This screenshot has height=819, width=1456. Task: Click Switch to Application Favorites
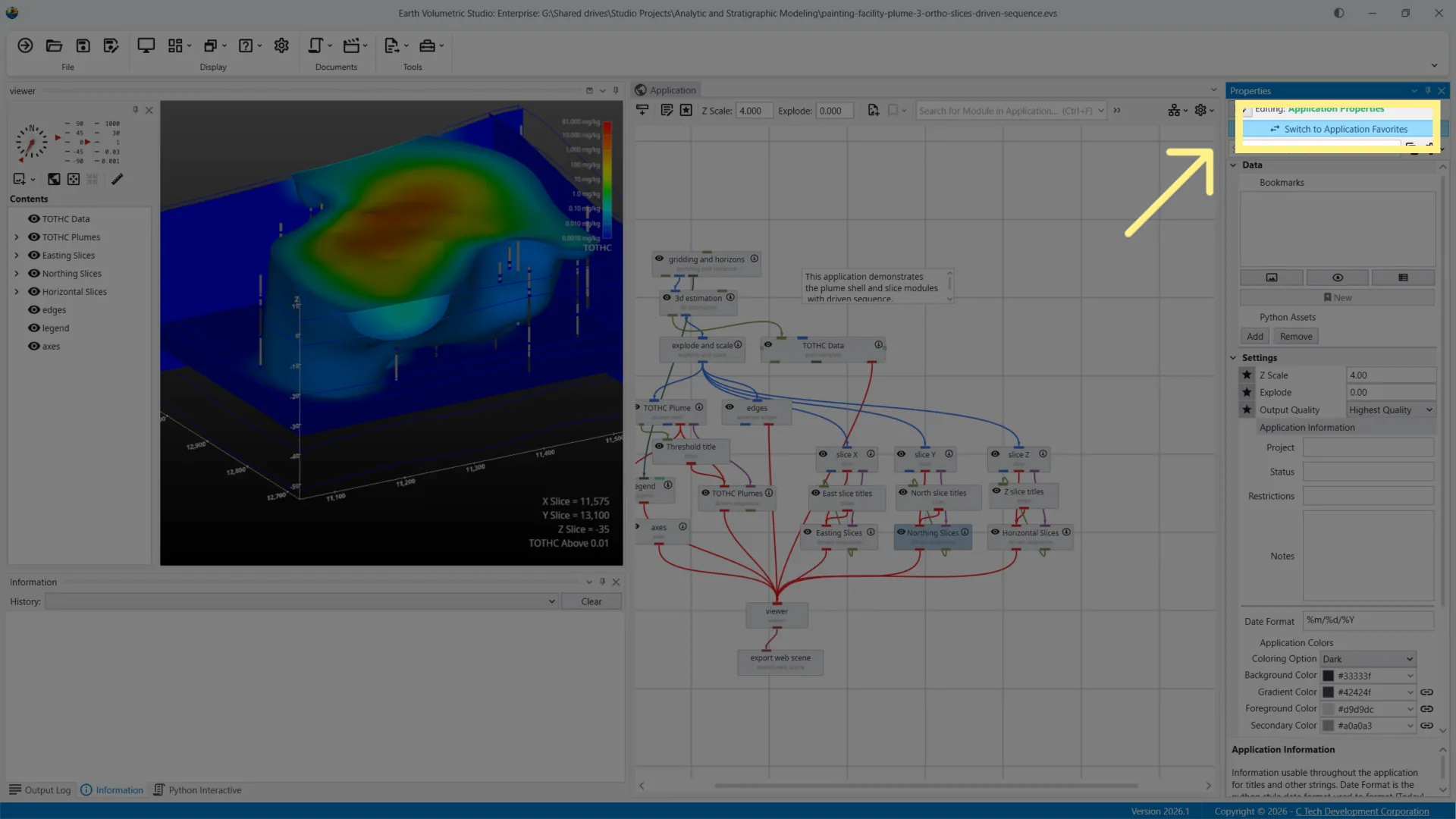(1338, 129)
